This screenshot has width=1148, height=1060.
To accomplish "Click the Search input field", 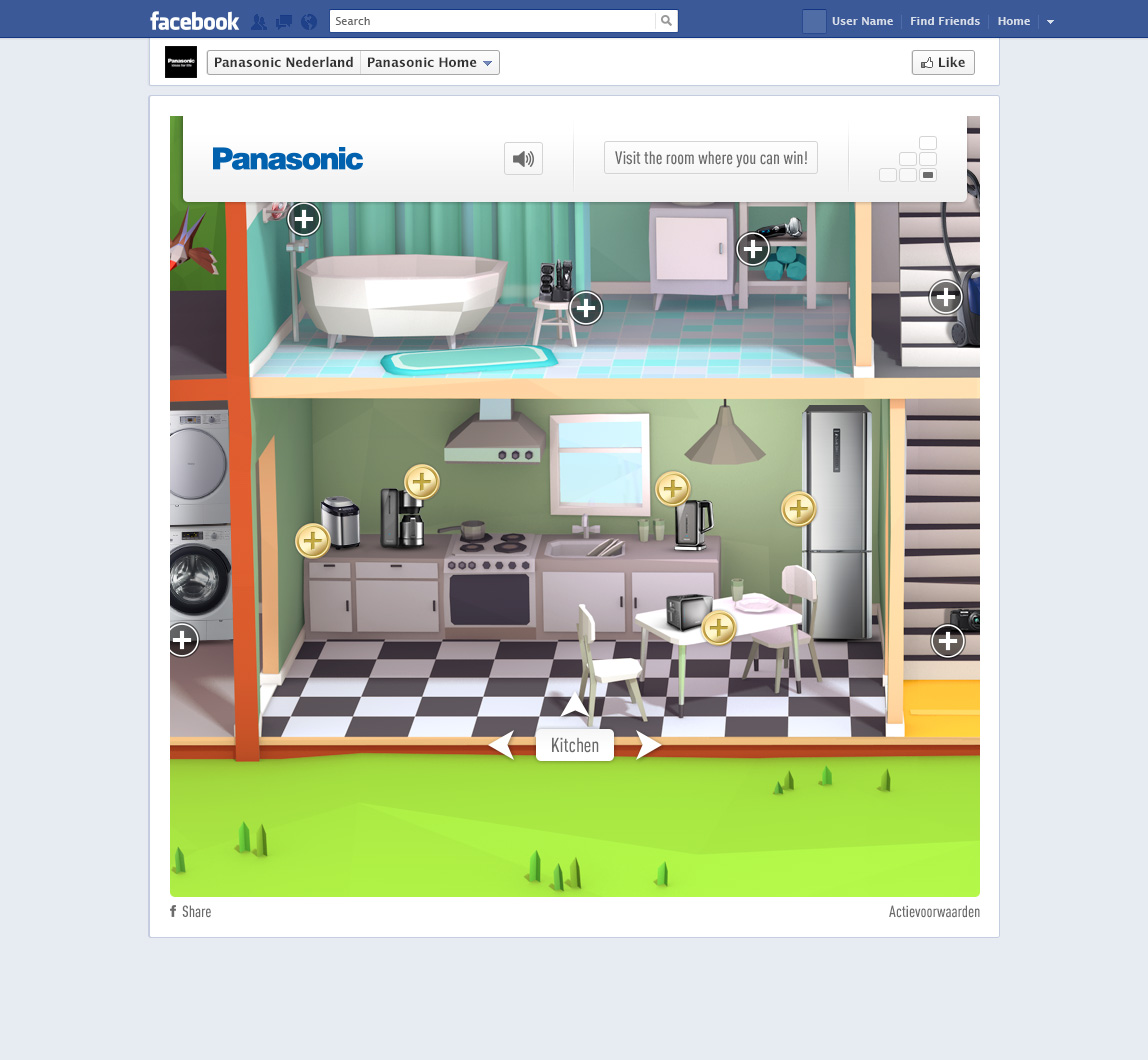I will (x=492, y=21).
